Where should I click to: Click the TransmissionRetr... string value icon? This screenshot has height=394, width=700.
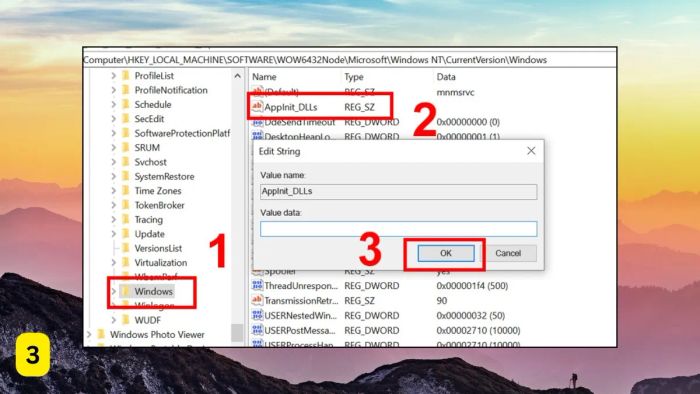pyautogui.click(x=257, y=300)
